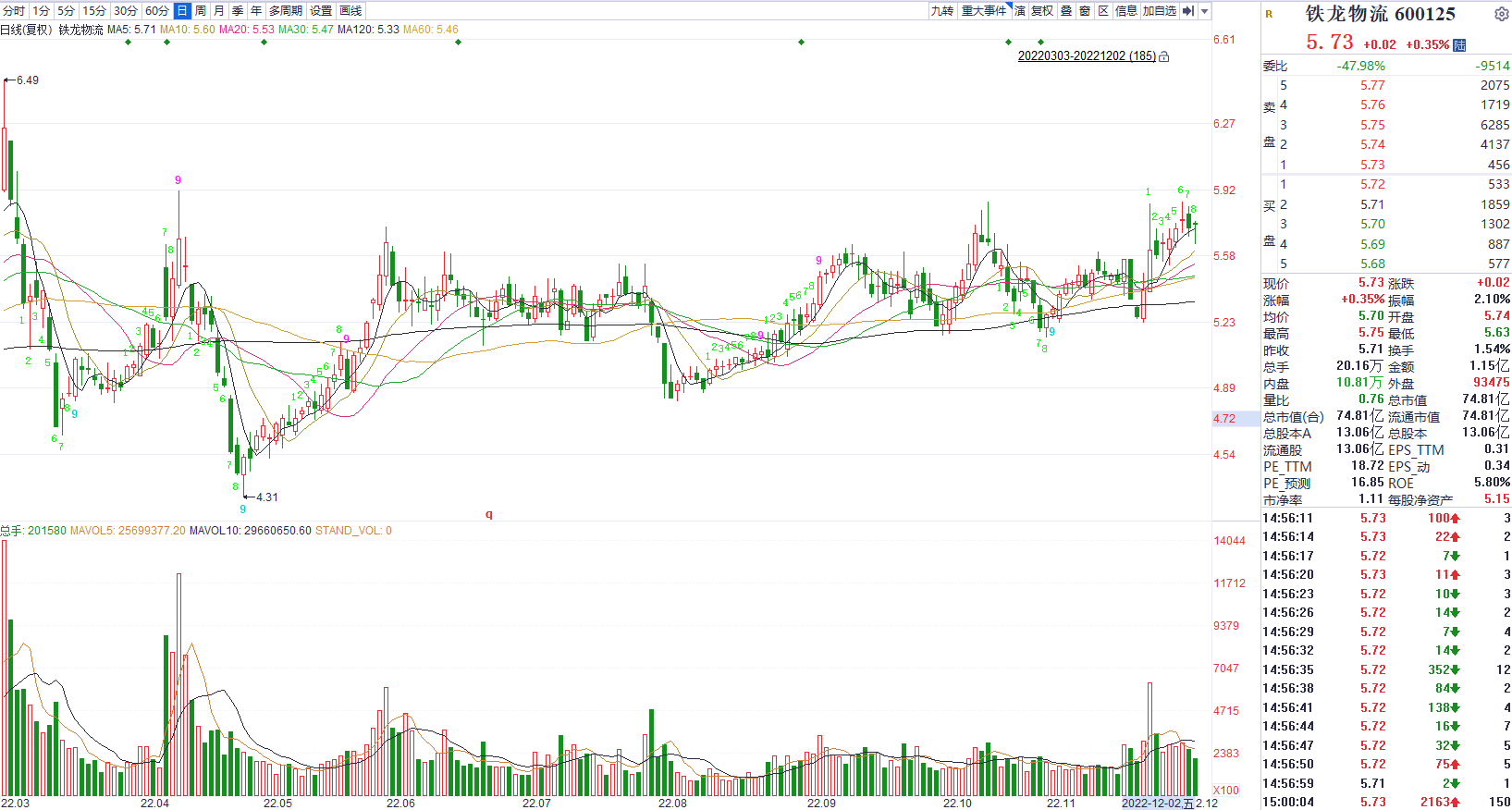Open the 多周期 multi-period menu

tap(286, 11)
